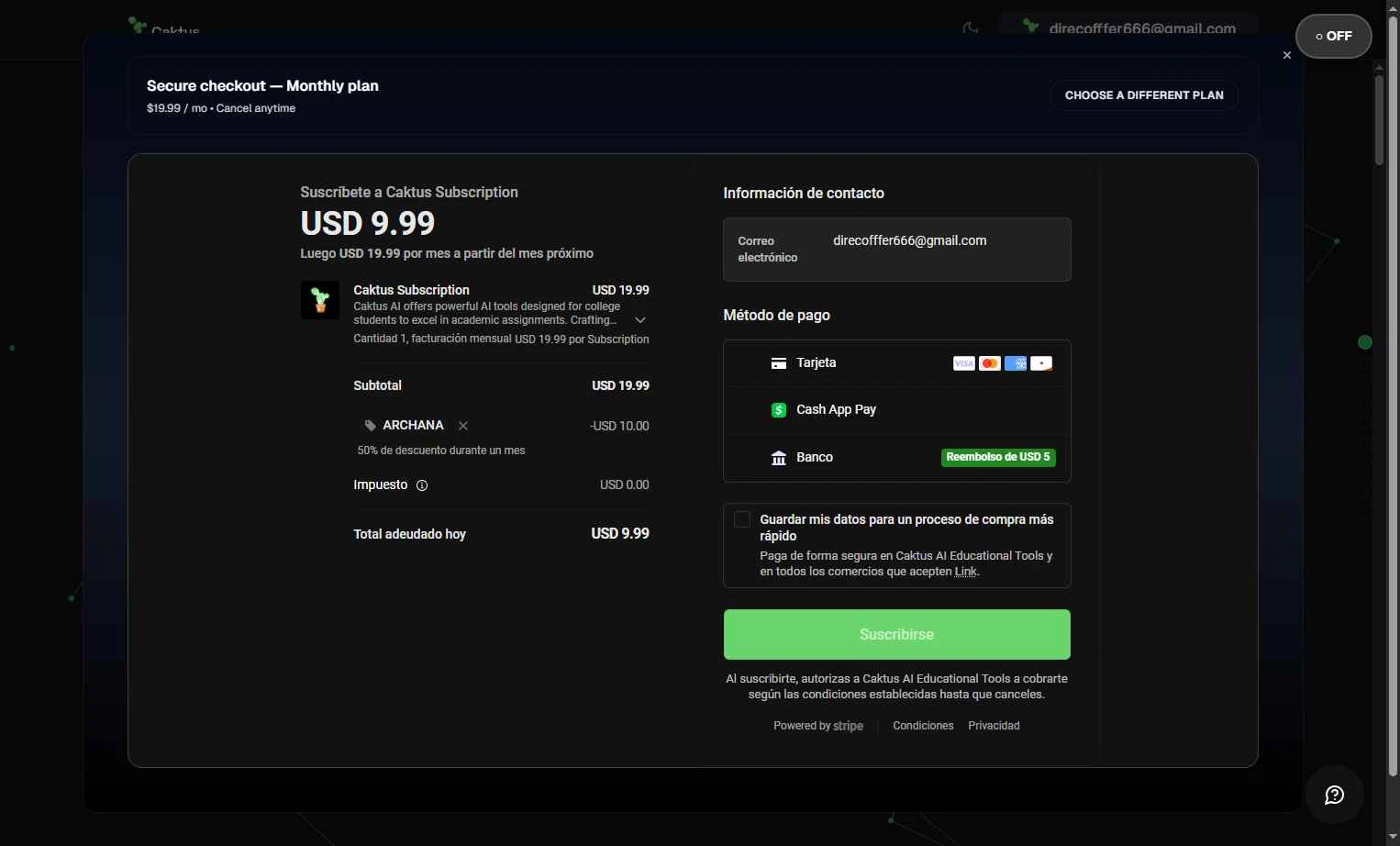The width and height of the screenshot is (1400, 846).
Task: Close the checkout modal
Action: coord(1287,55)
